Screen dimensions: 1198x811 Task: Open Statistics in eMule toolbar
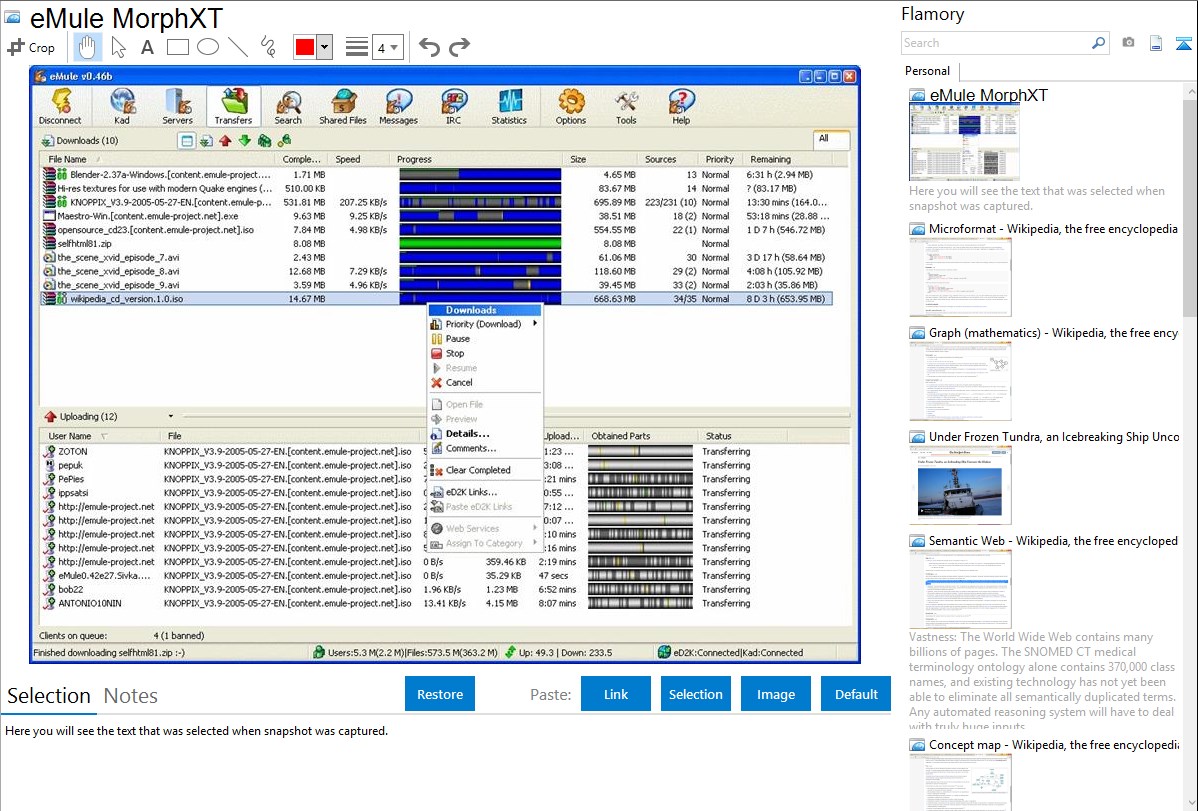point(509,106)
